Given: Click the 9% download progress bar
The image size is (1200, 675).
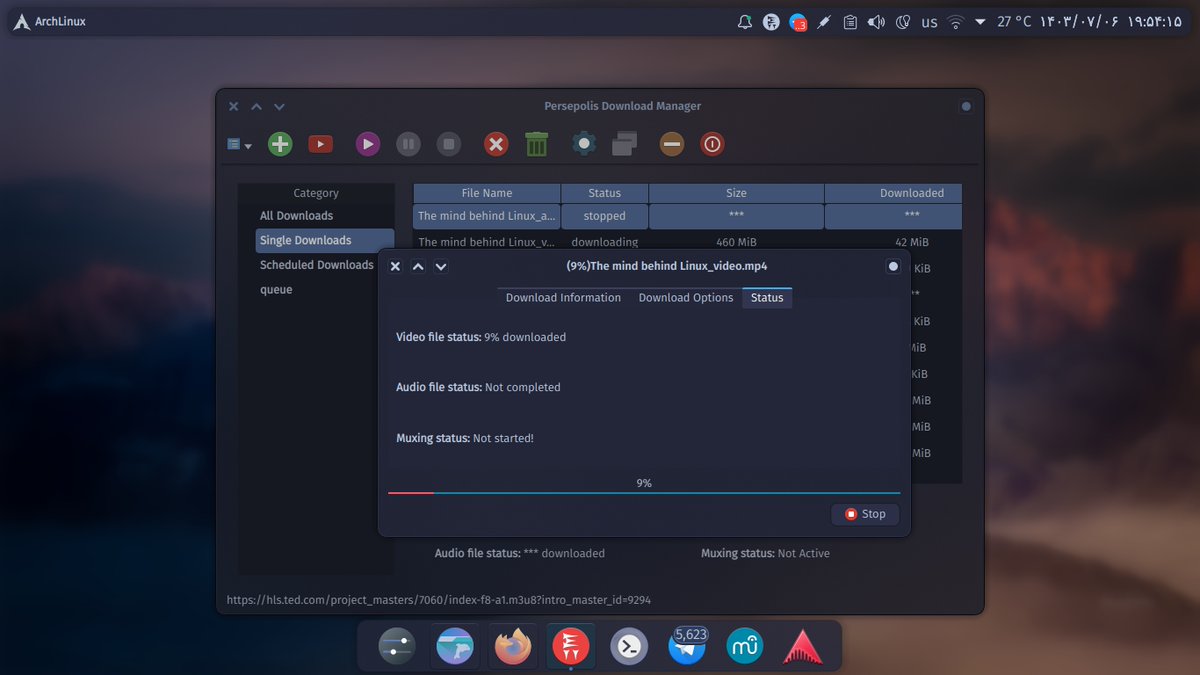Looking at the screenshot, I should coord(644,492).
